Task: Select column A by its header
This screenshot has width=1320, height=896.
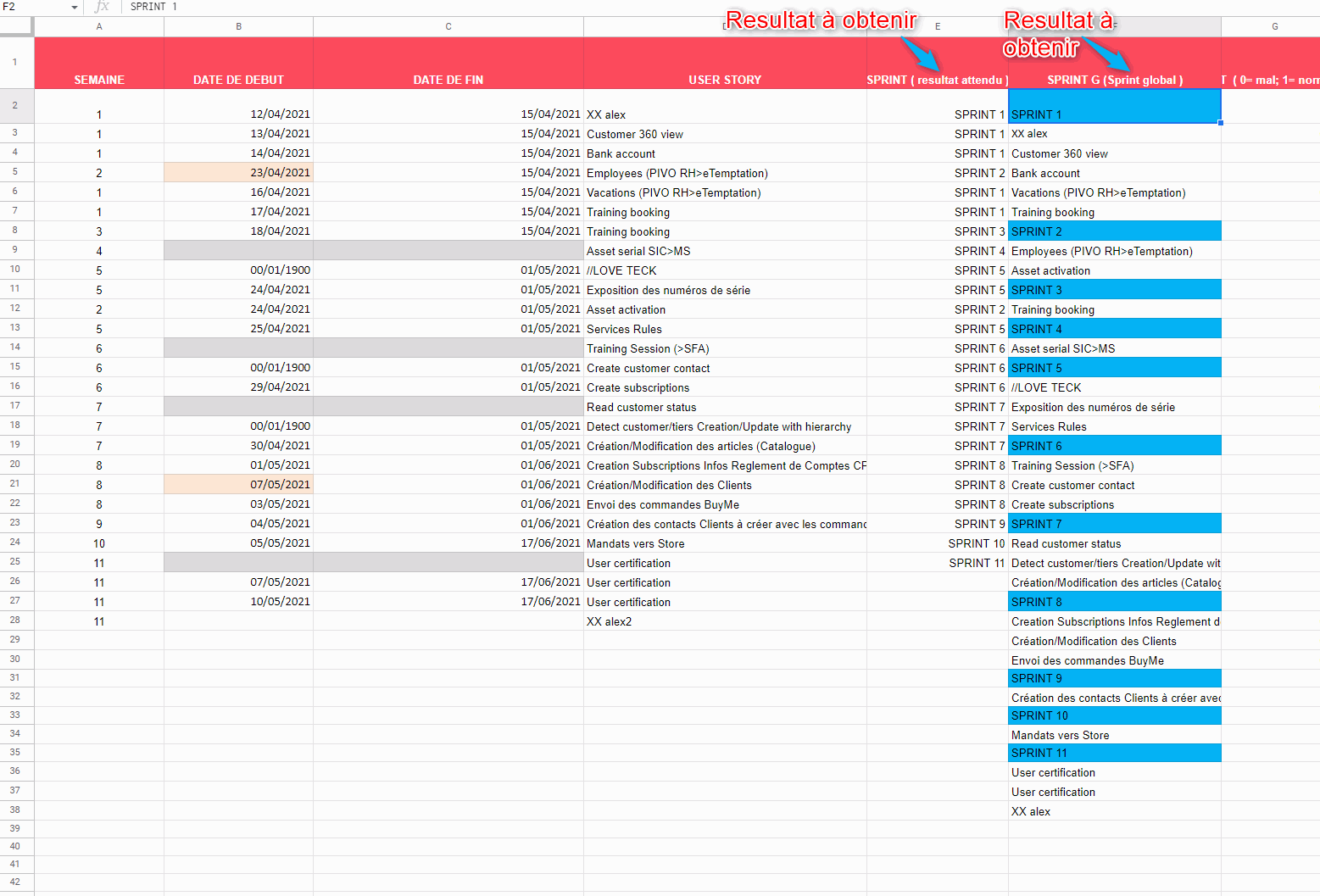Action: pyautogui.click(x=99, y=26)
